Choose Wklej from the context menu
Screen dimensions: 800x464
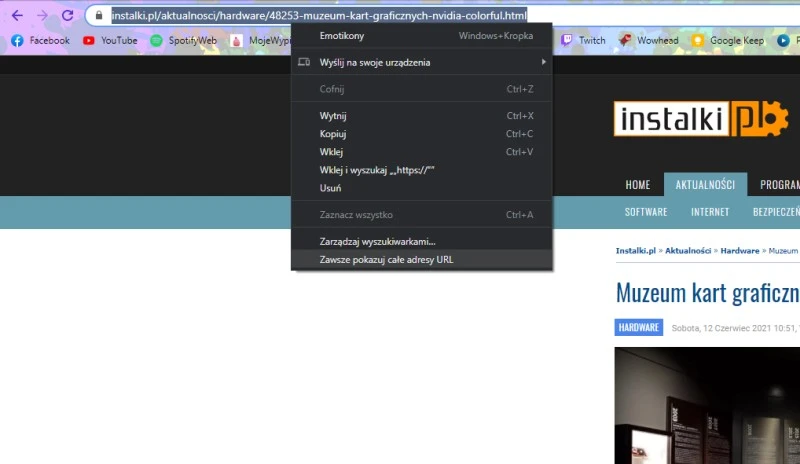coord(421,152)
